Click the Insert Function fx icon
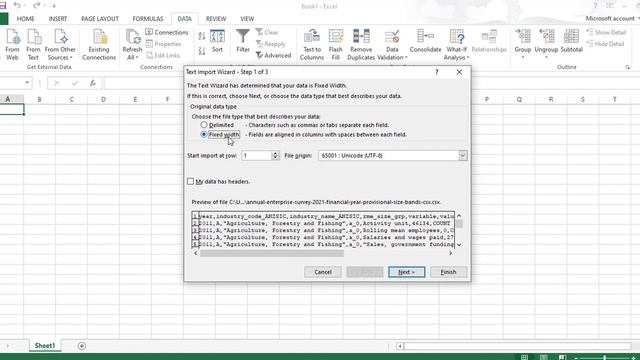This screenshot has height=360, width=640. click(93, 83)
